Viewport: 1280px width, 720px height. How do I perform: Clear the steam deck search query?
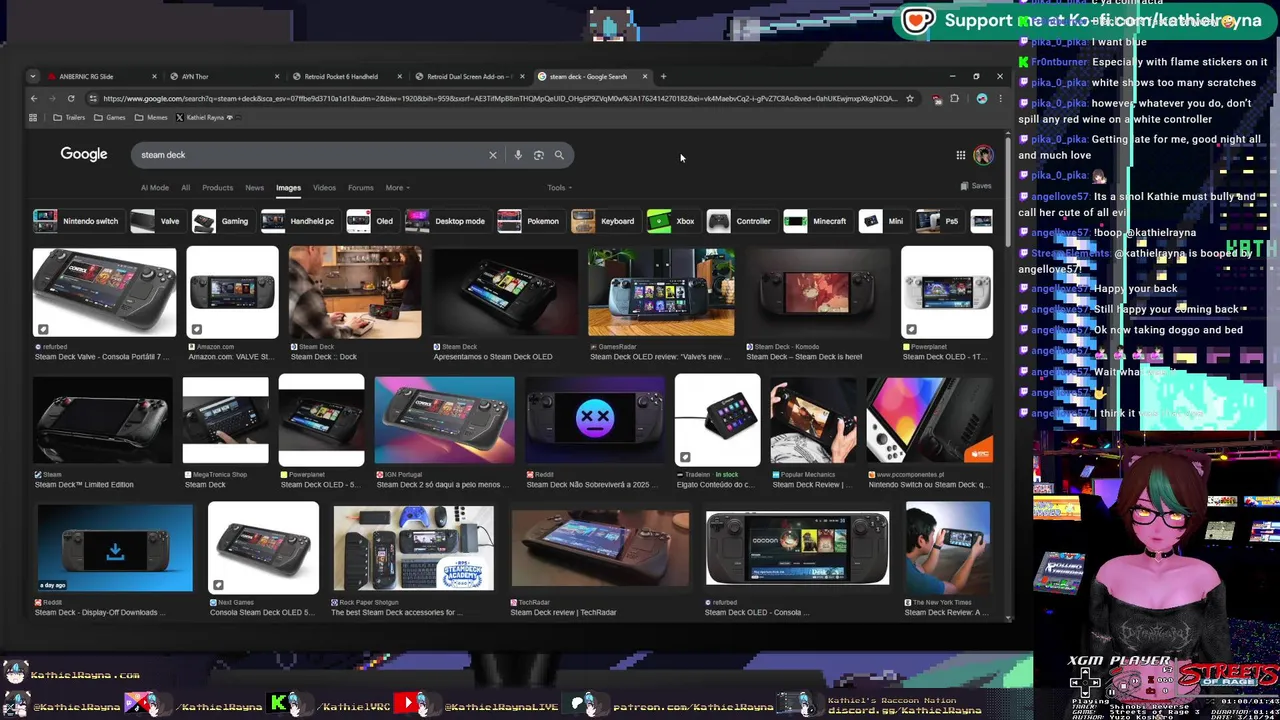[x=492, y=155]
